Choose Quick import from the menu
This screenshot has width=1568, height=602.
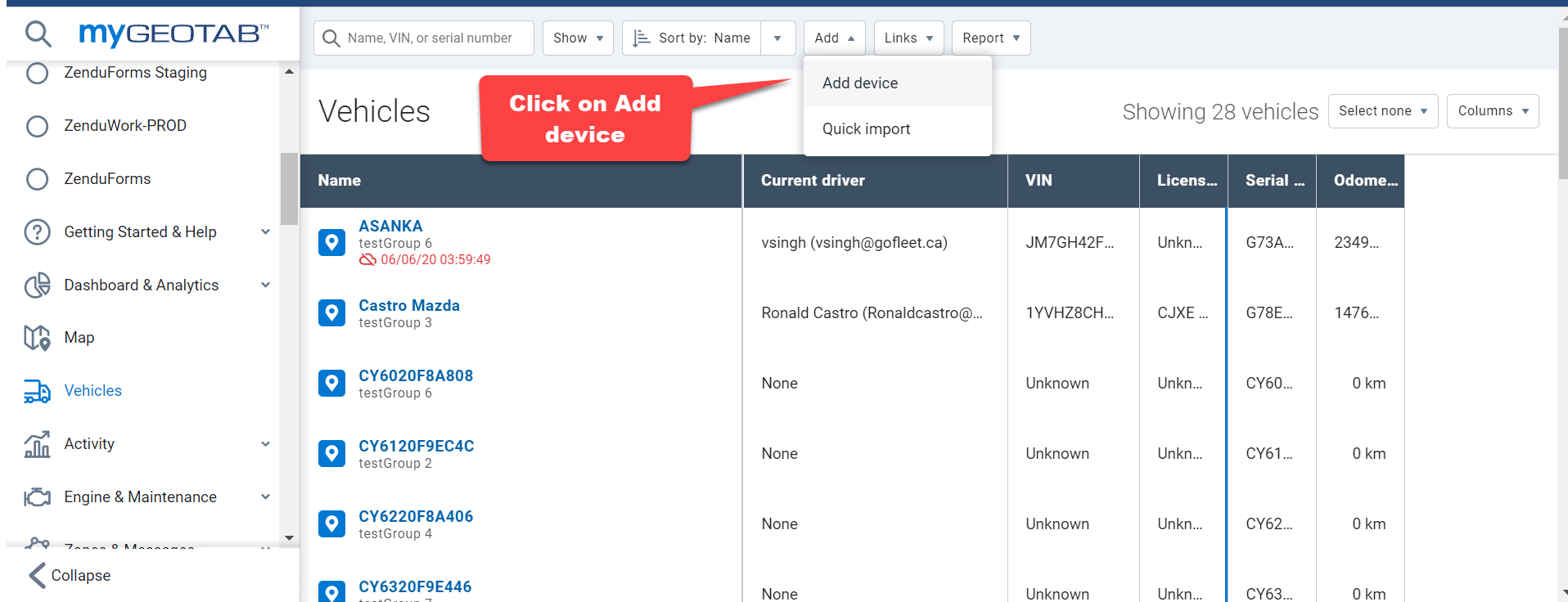(898, 129)
